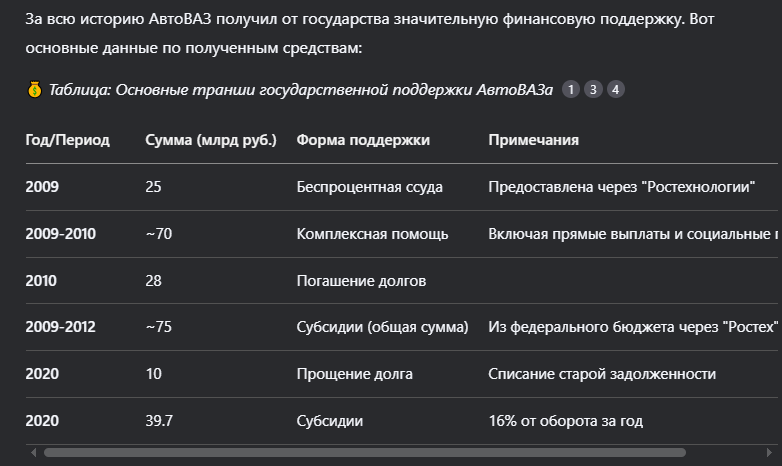This screenshot has height=466, width=782.
Task: Click the 39.7 amount cell
Action: point(159,421)
